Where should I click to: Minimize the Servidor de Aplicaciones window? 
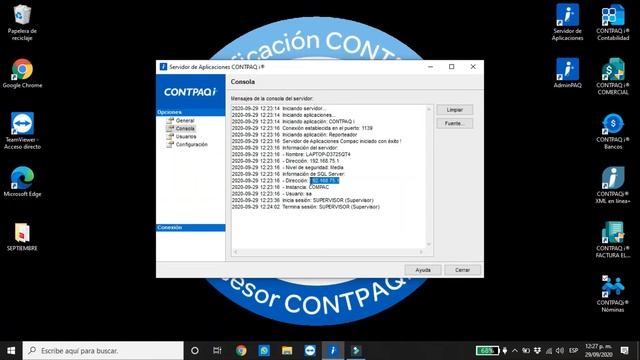click(430, 67)
